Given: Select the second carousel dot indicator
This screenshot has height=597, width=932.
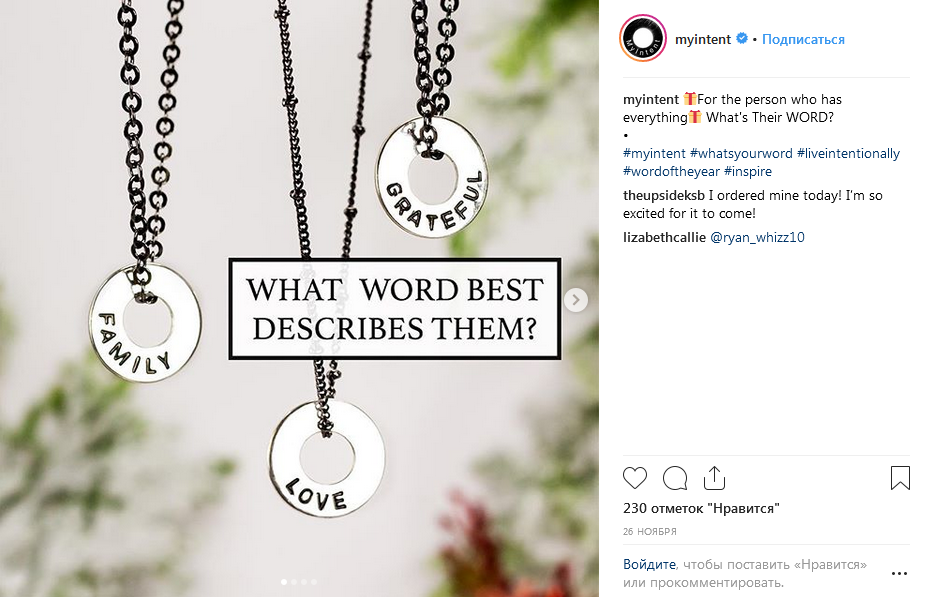Looking at the screenshot, I should pyautogui.click(x=294, y=582).
